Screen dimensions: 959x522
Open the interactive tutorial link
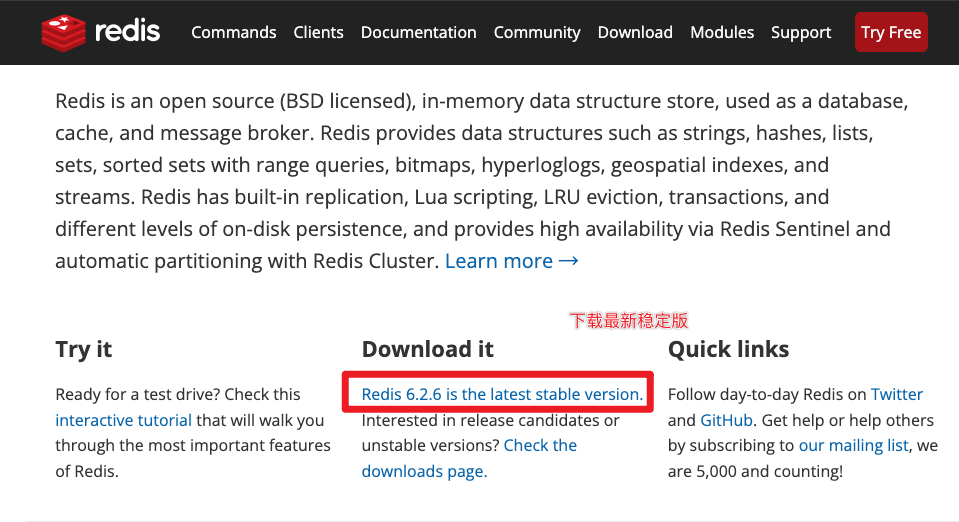point(124,420)
